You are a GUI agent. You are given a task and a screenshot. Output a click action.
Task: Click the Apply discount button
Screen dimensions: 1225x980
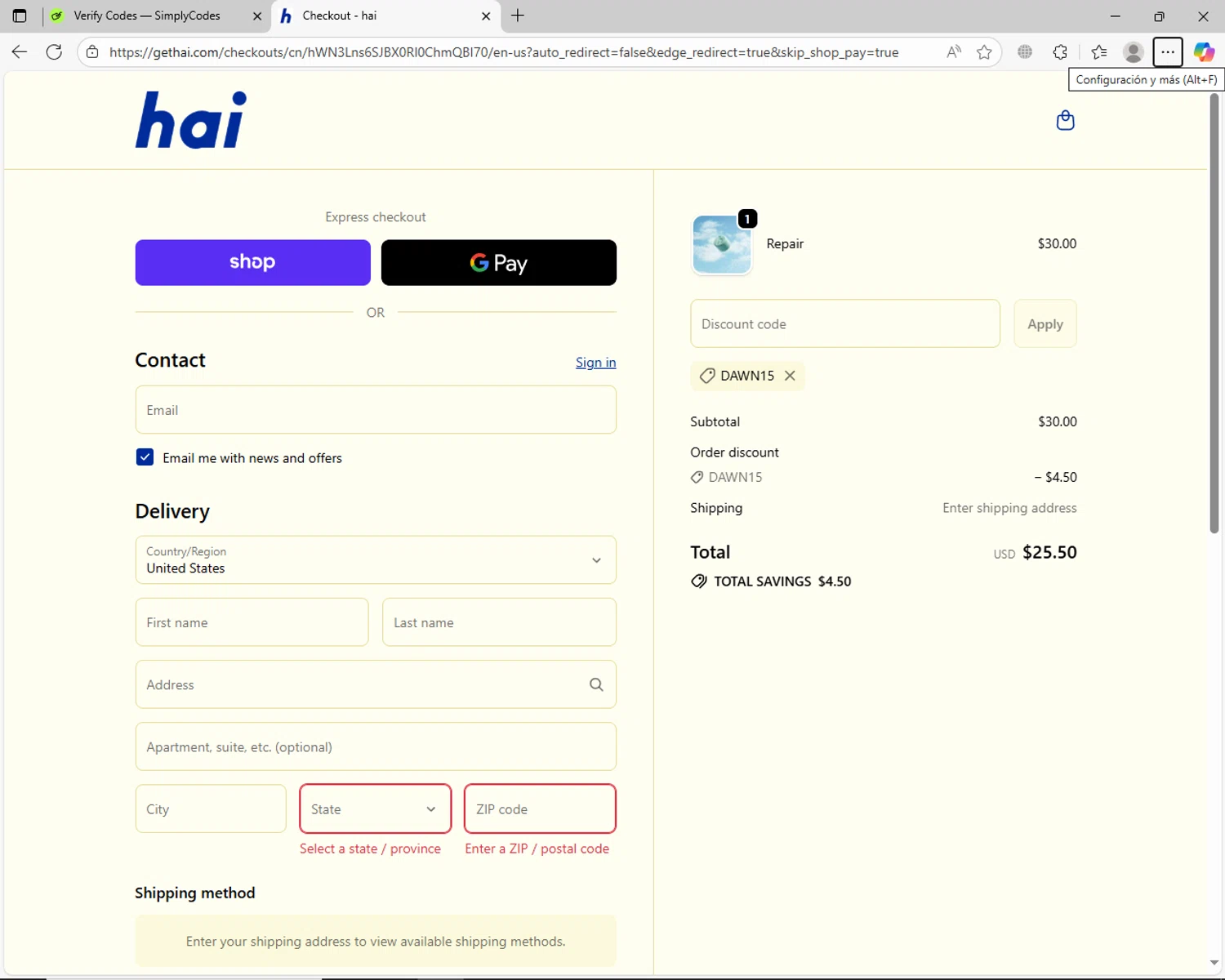click(1045, 324)
